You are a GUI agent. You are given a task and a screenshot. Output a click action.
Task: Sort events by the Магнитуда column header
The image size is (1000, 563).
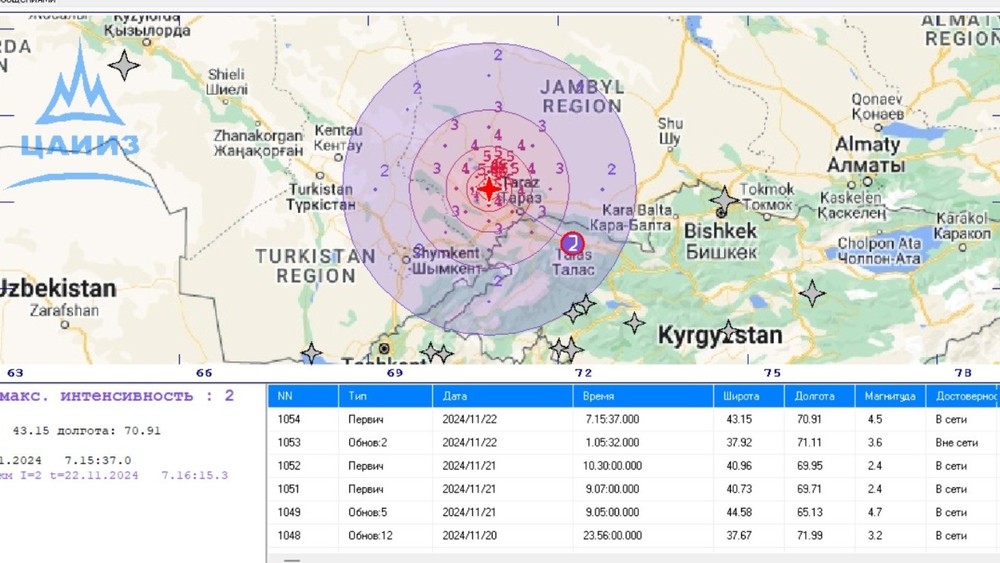[889, 396]
